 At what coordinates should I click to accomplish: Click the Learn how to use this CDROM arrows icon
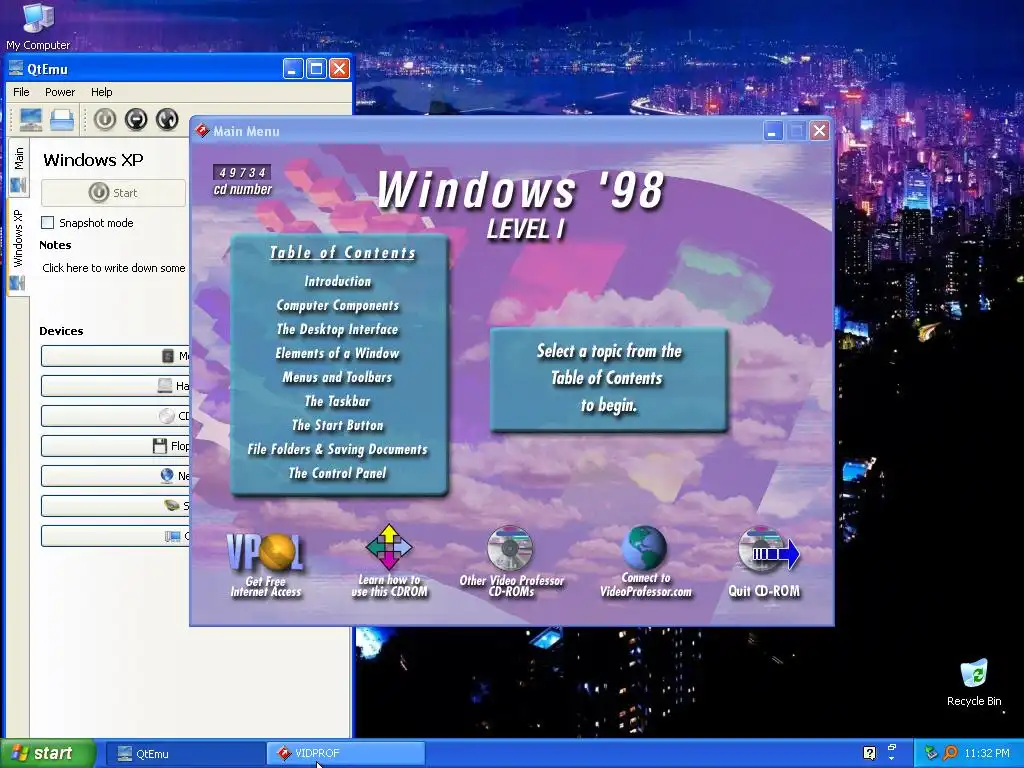point(389,547)
